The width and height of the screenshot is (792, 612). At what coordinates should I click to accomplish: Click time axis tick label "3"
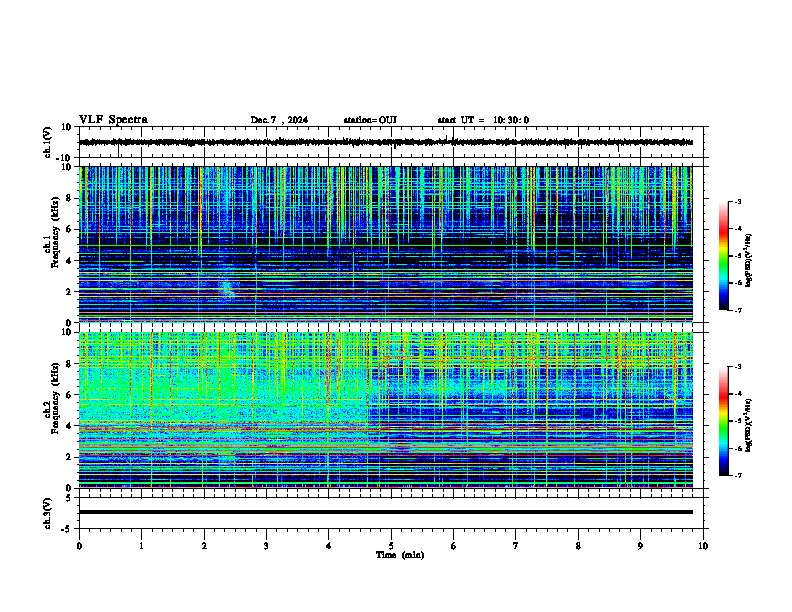pos(266,546)
